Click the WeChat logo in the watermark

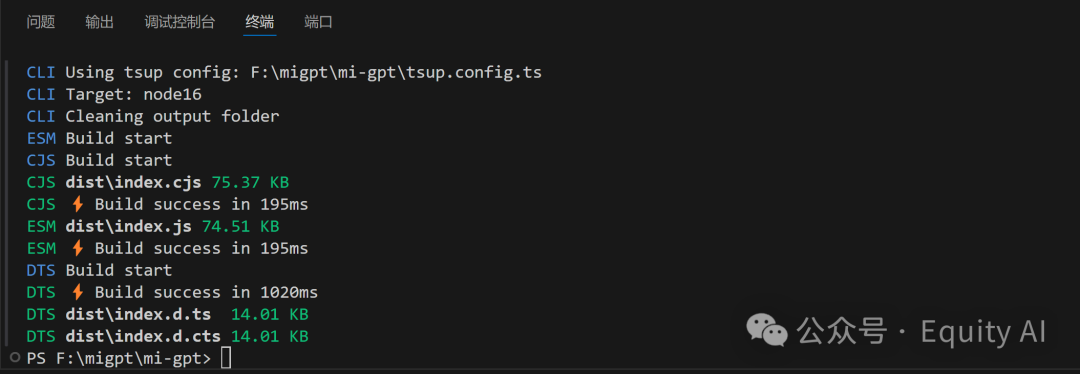[x=767, y=331]
